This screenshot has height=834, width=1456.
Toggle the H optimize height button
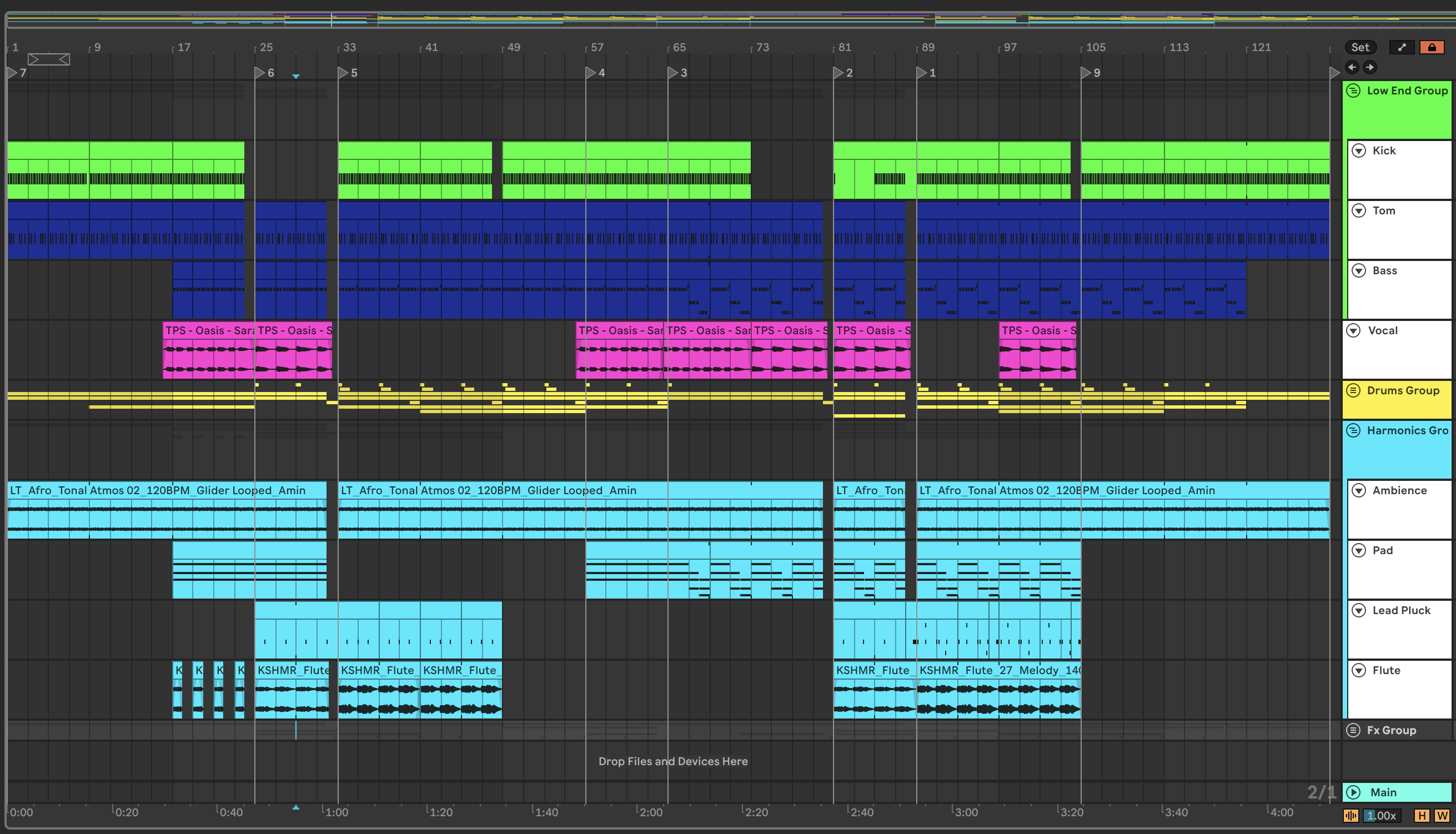(x=1422, y=815)
